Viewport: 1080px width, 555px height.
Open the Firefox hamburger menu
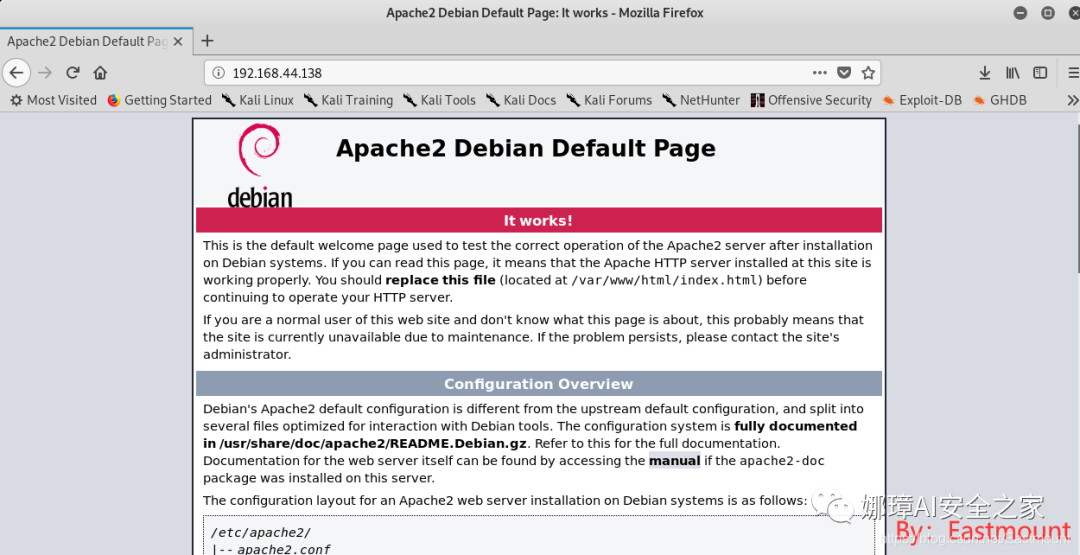click(1072, 72)
